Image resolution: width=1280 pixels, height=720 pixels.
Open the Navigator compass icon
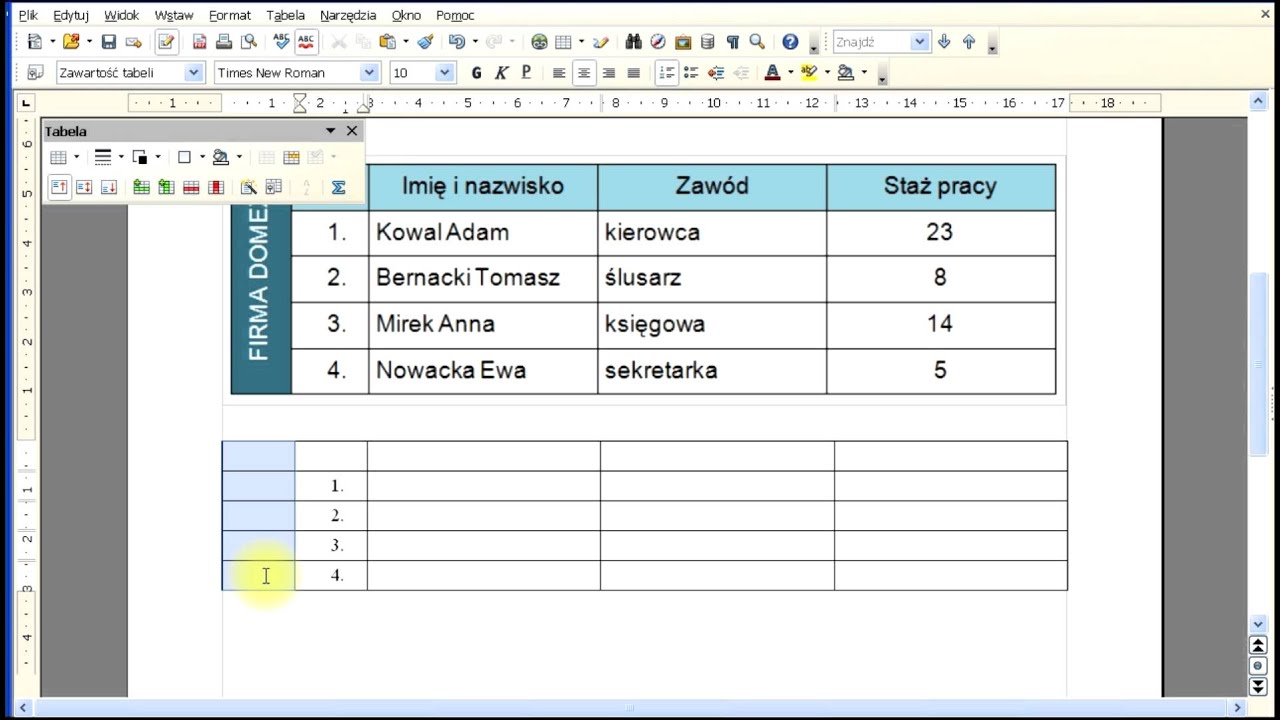(x=658, y=42)
